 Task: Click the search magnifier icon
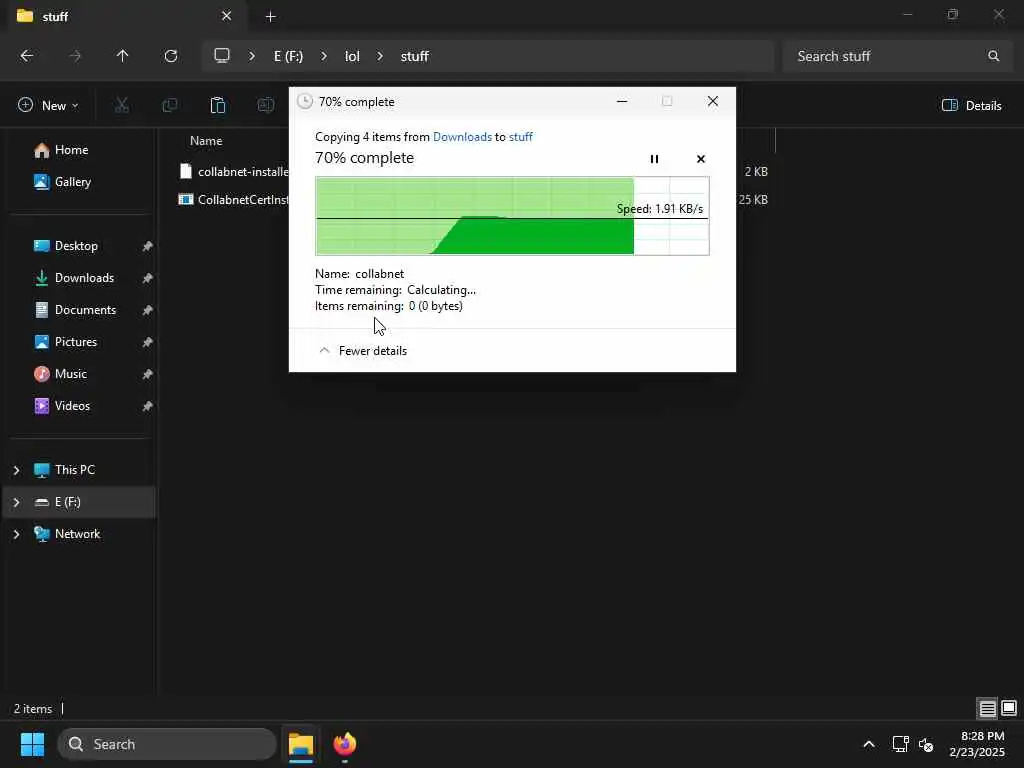pyautogui.click(x=993, y=56)
